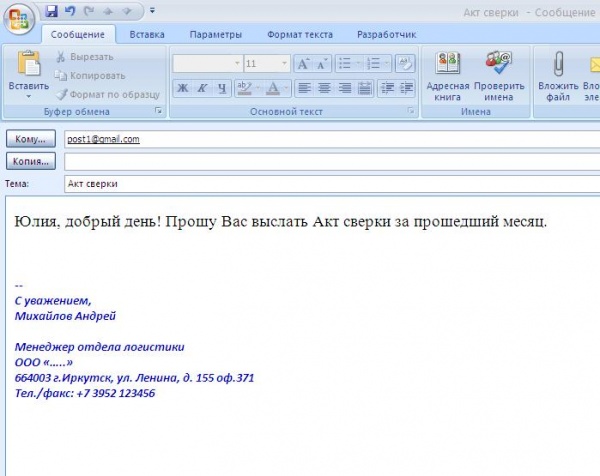
Task: Click the body line starting 'Юлия, добрый день!'
Action: tap(280, 222)
